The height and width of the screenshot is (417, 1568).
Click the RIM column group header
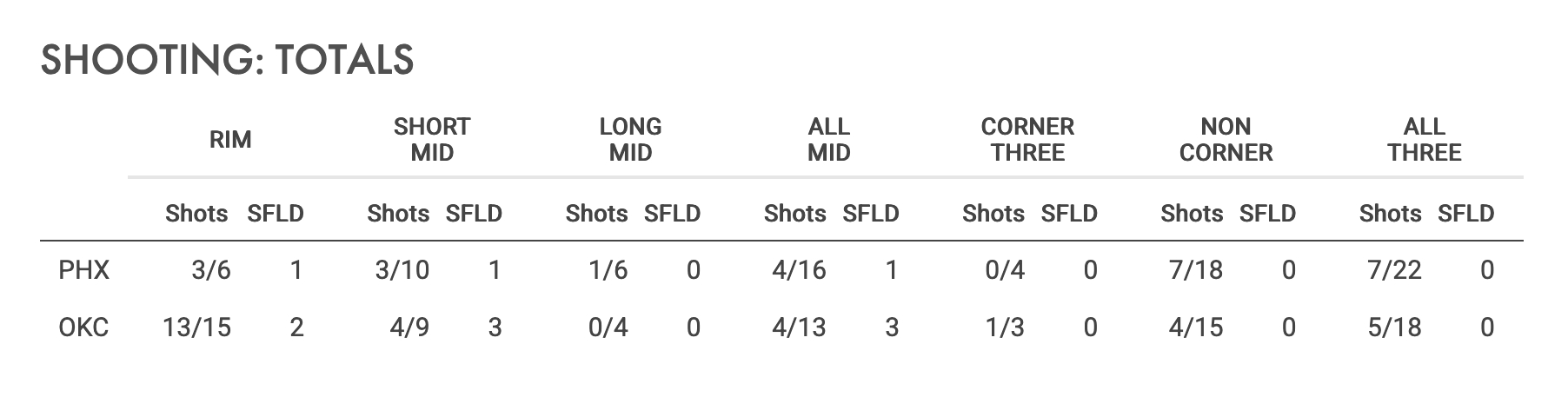click(230, 140)
